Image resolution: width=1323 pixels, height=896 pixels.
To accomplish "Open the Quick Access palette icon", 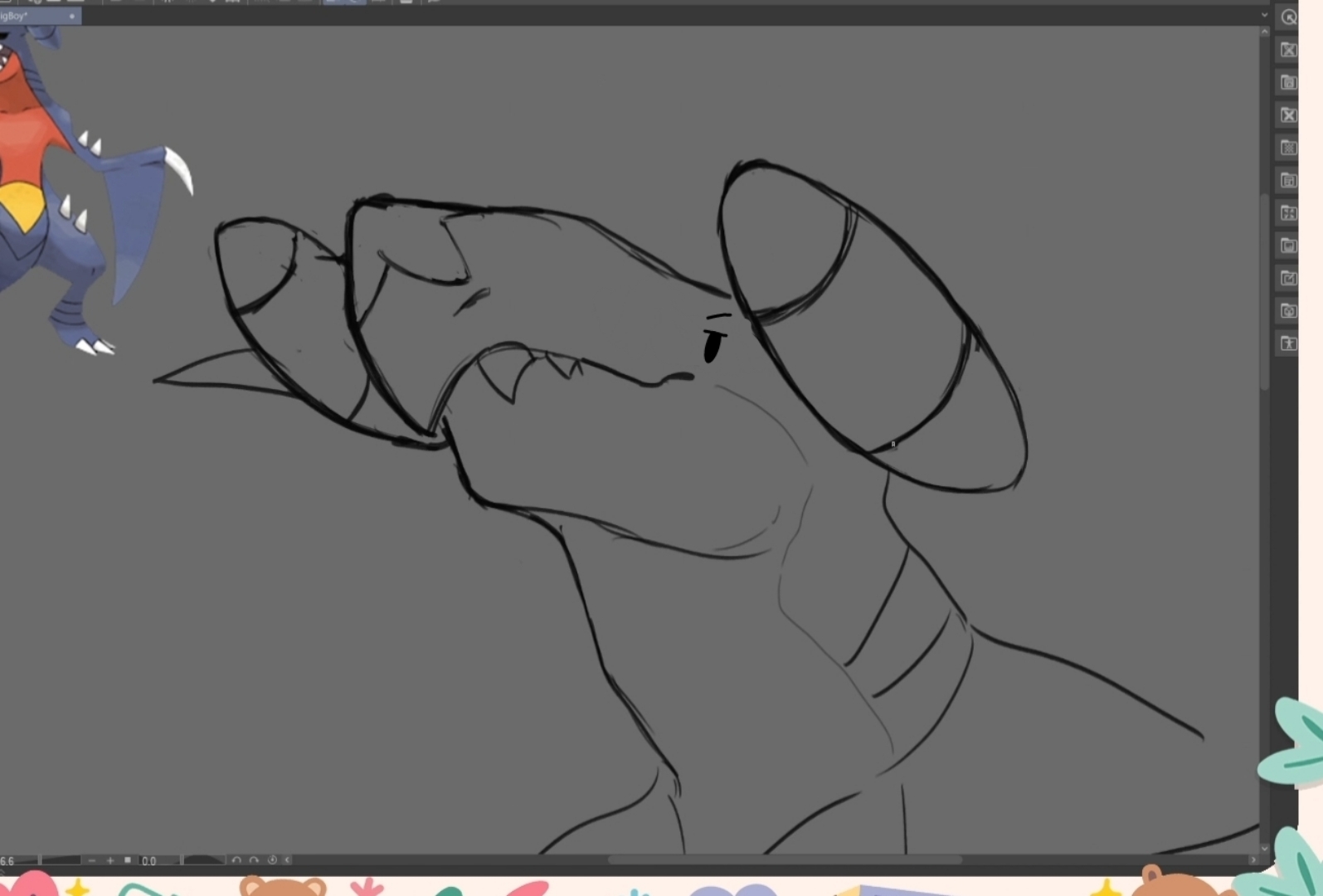I will 1288,17.
